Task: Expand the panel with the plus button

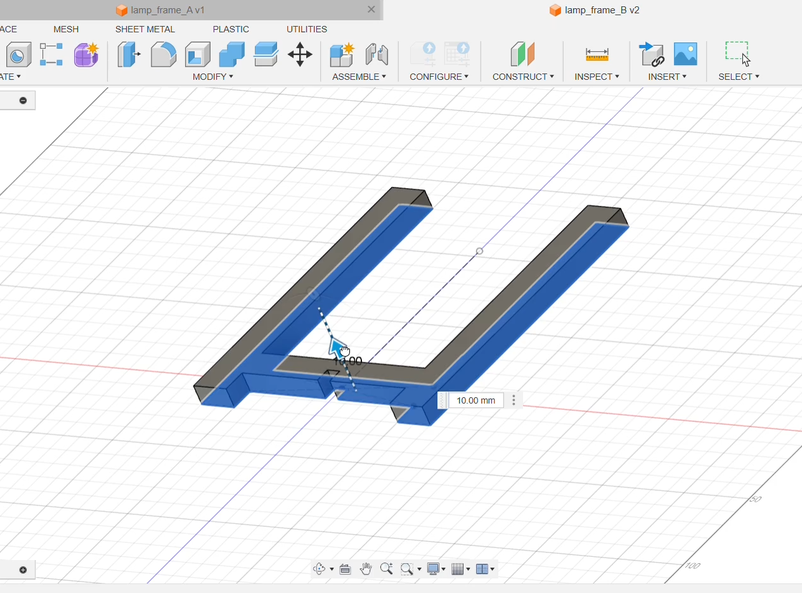Action: [23, 569]
